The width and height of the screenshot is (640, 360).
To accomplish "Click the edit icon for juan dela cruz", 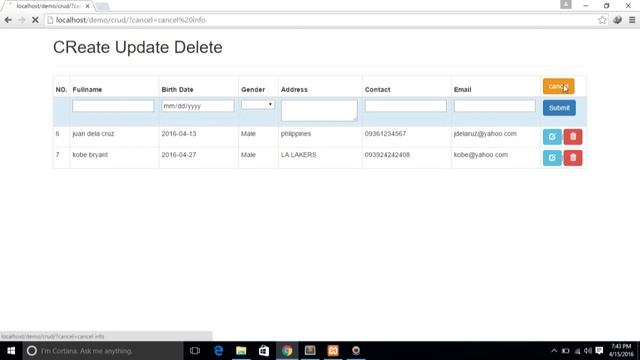I will [552, 137].
